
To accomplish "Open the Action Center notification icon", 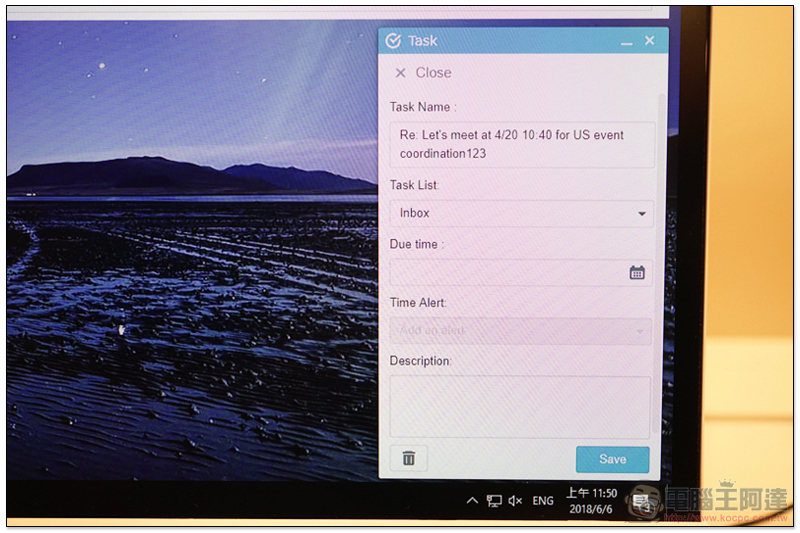I will click(642, 501).
